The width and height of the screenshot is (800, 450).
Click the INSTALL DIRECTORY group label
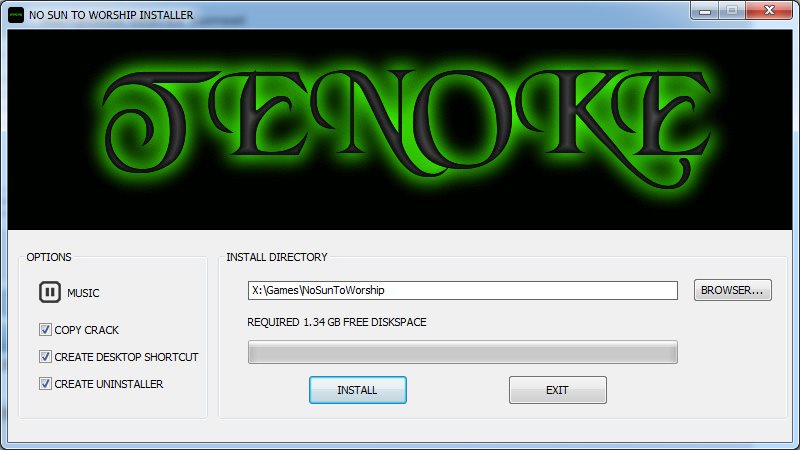277,257
